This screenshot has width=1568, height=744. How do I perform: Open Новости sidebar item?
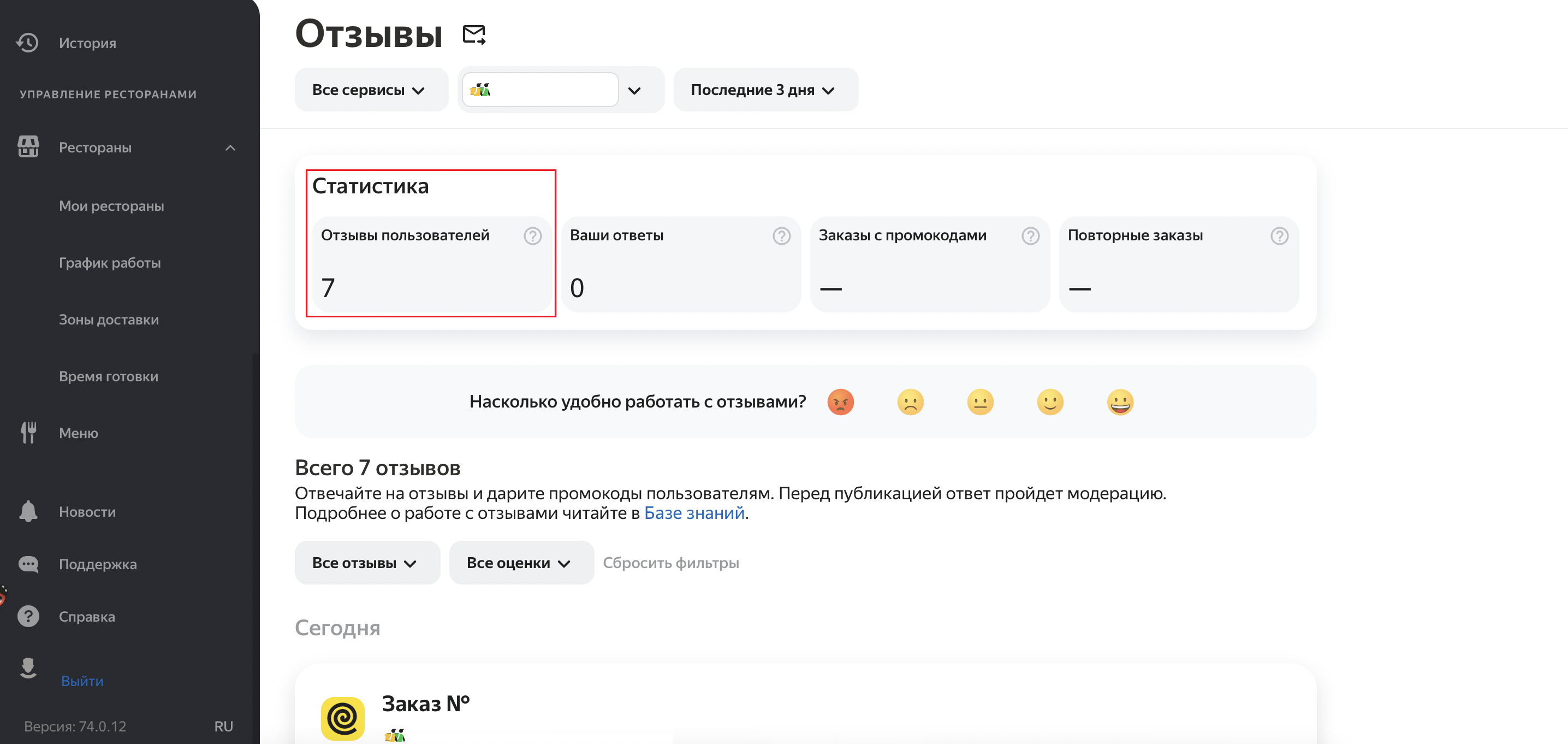87,511
